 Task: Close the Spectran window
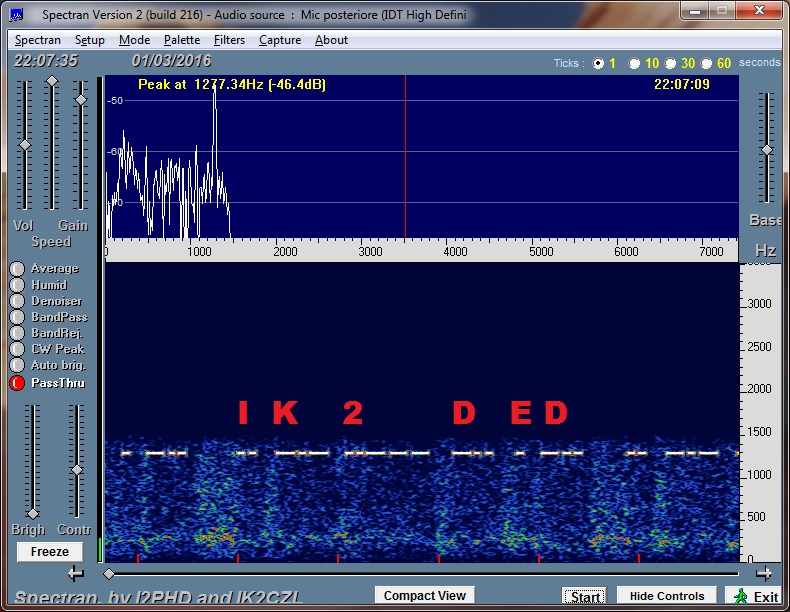point(760,11)
